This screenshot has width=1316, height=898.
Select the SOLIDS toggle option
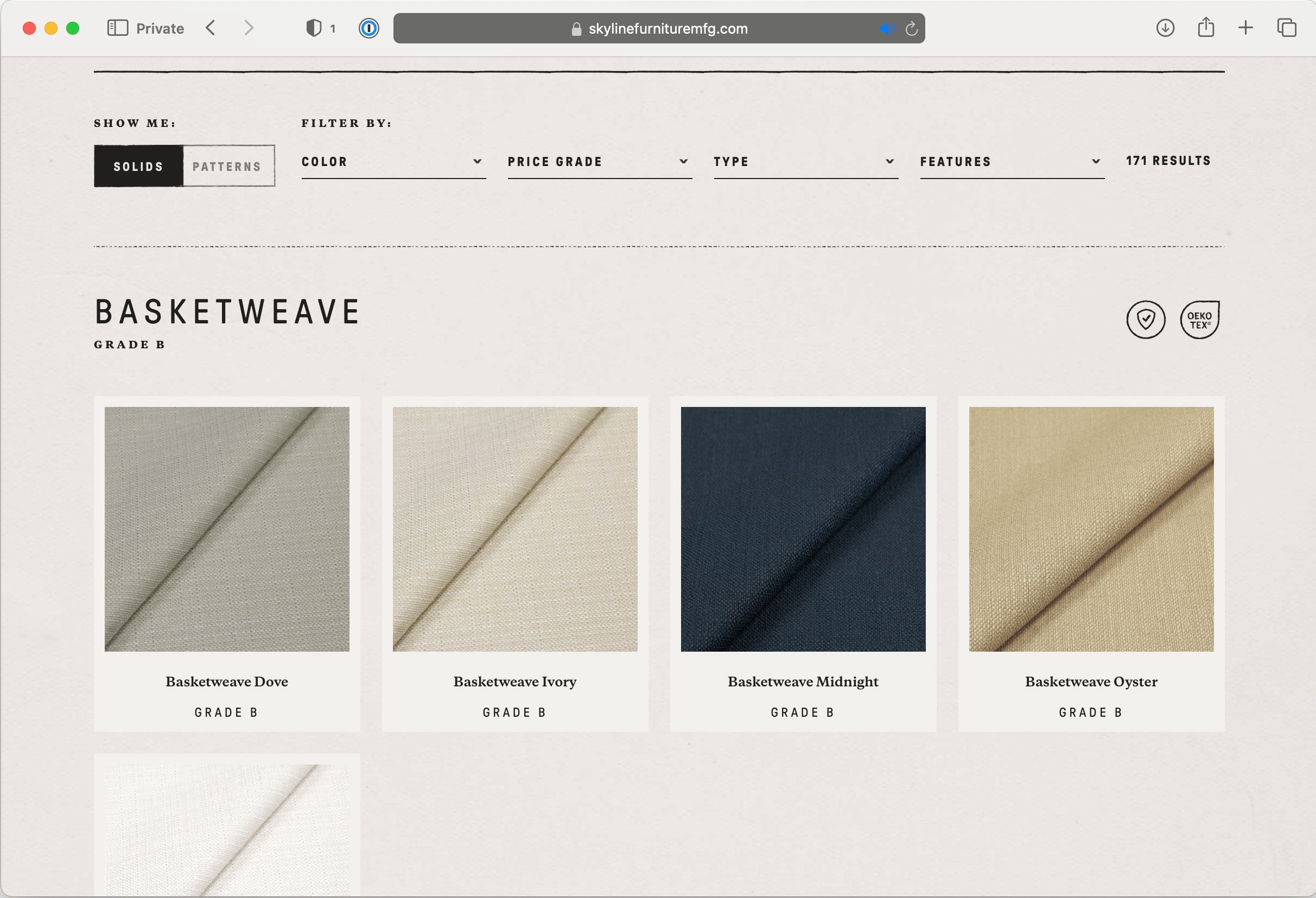(138, 166)
